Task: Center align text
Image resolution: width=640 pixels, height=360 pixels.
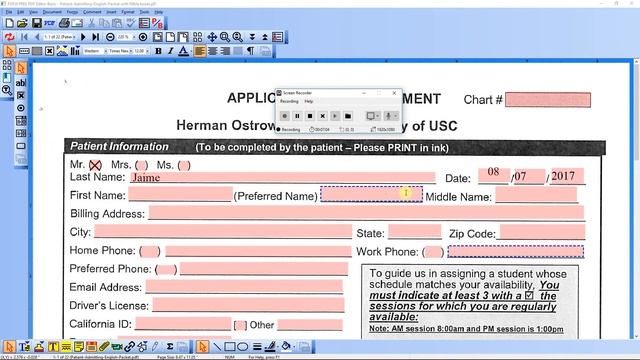Action: pyautogui.click(x=212, y=51)
